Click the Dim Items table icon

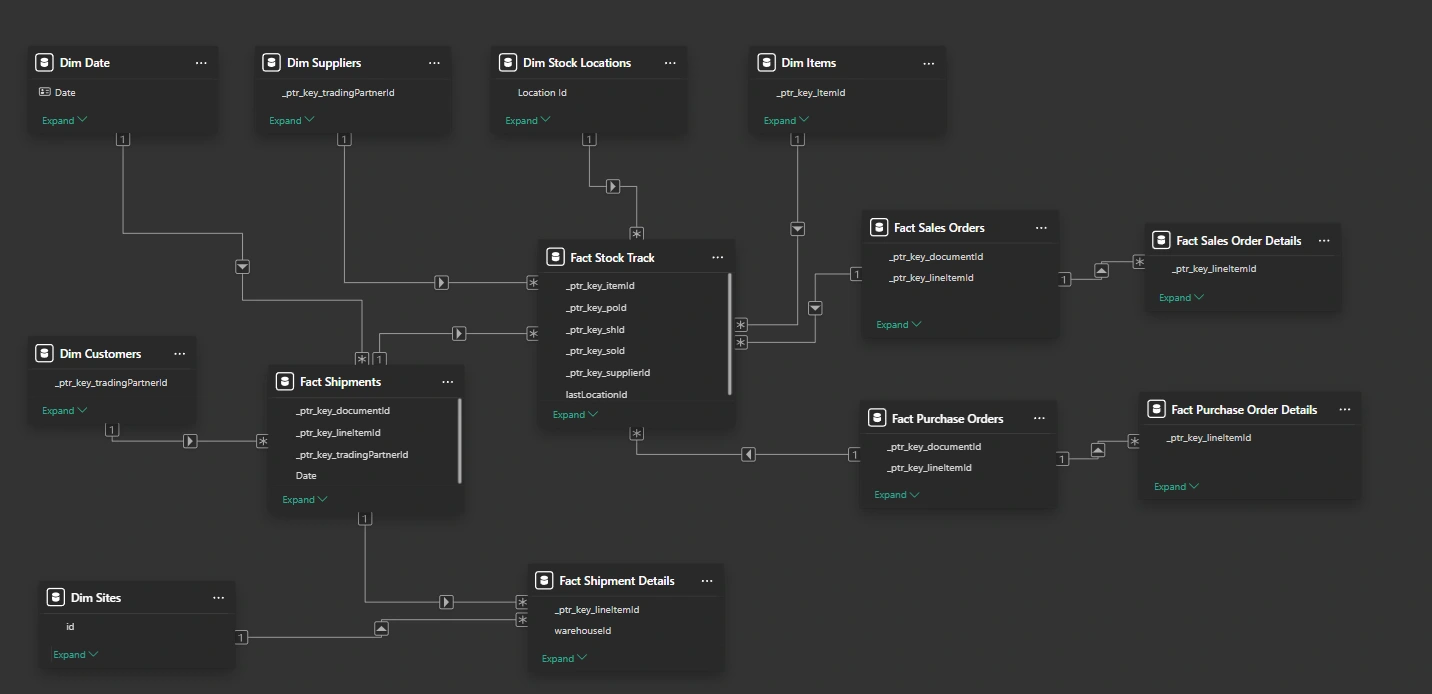(767, 62)
